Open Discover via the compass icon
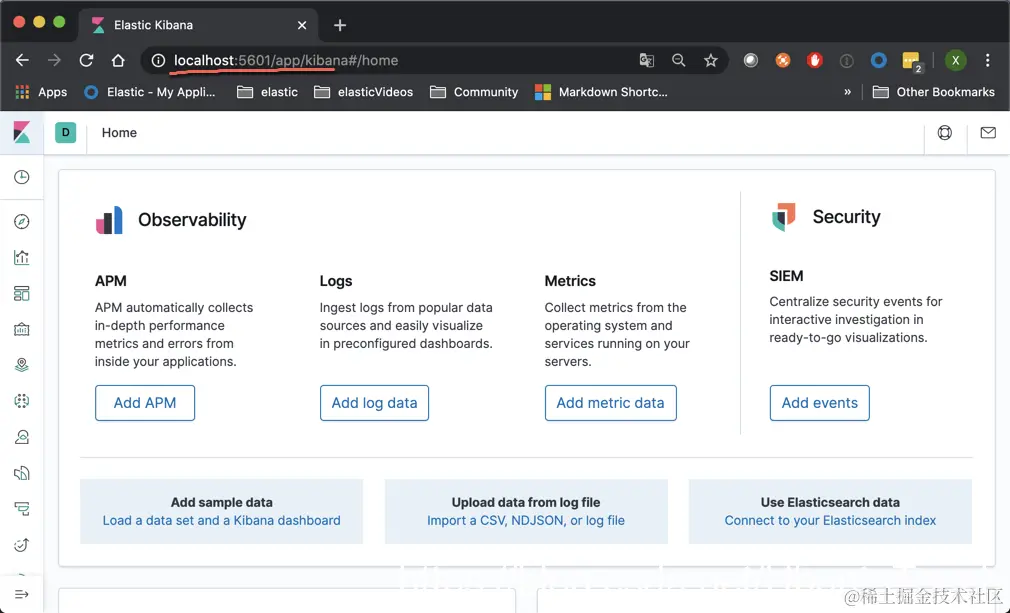1010x613 pixels. coord(21,222)
